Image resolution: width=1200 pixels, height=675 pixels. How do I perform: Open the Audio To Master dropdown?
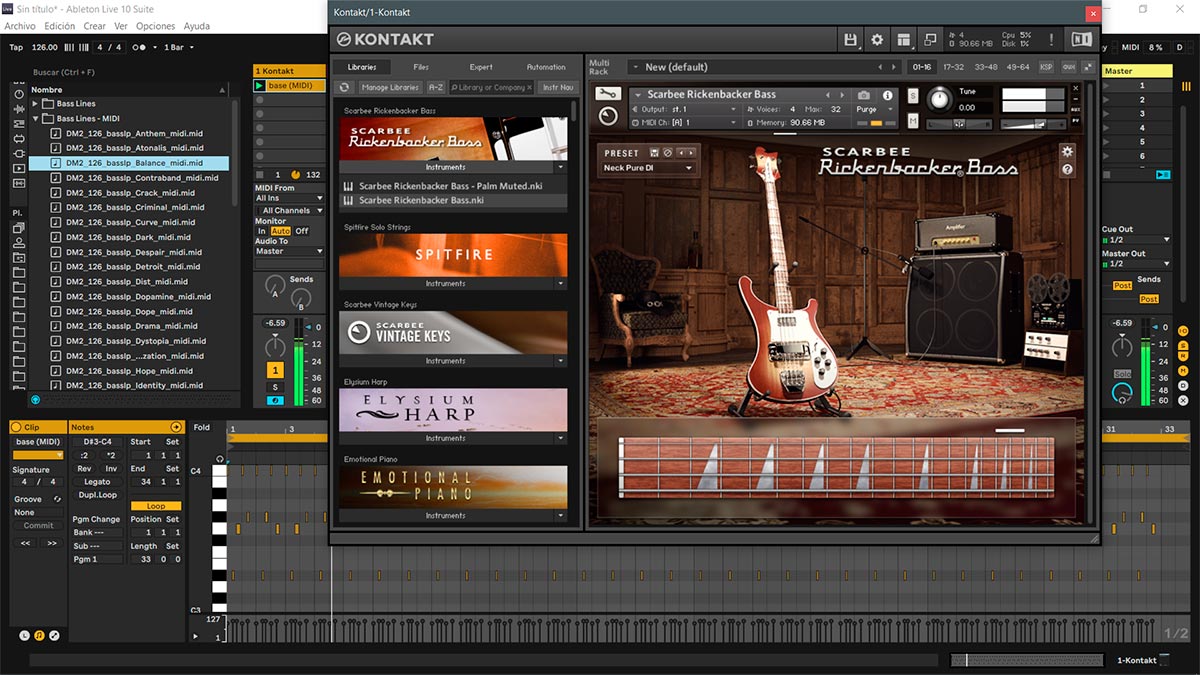pos(290,251)
